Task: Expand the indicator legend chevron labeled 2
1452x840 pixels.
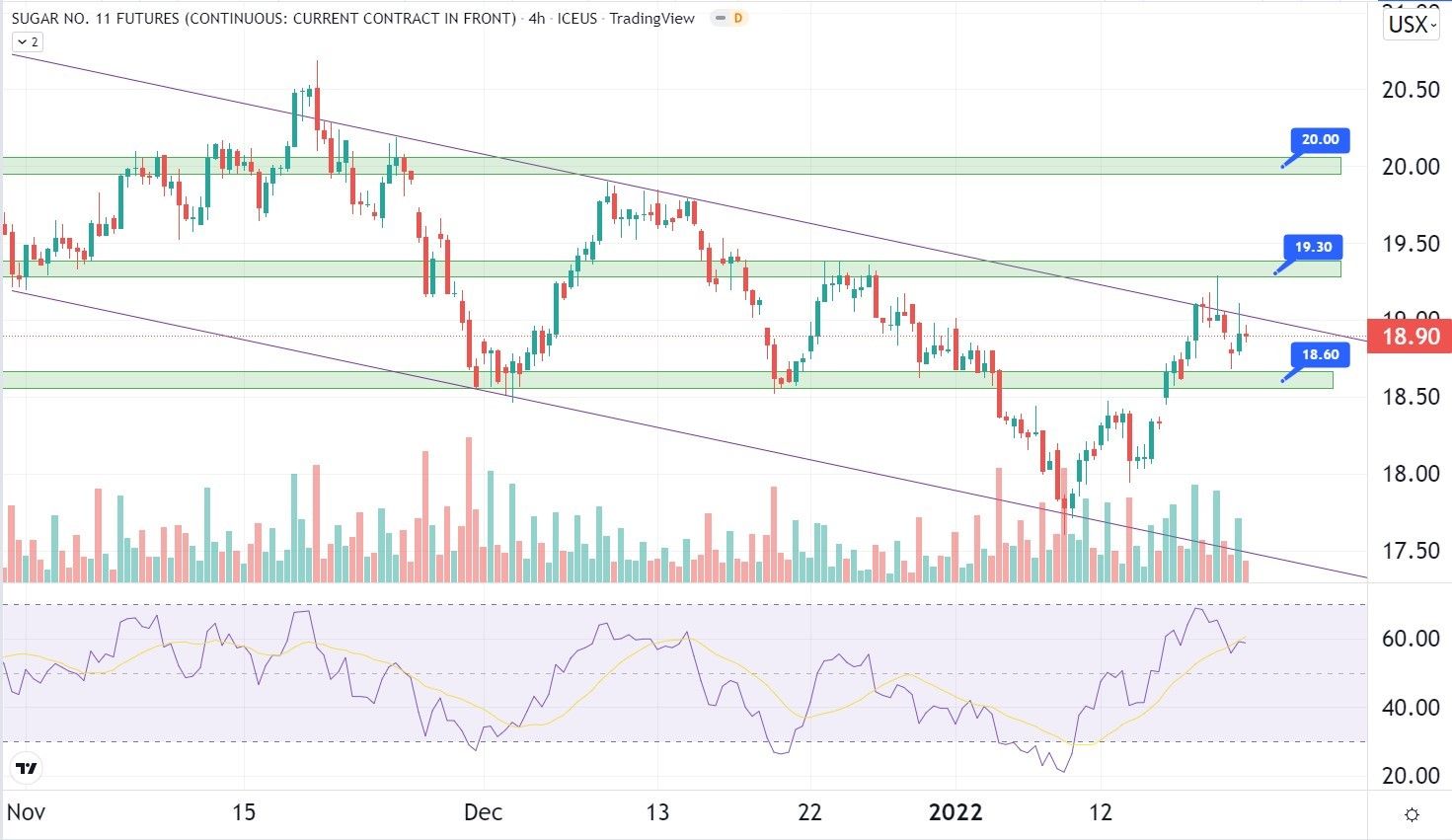Action: pos(27,42)
